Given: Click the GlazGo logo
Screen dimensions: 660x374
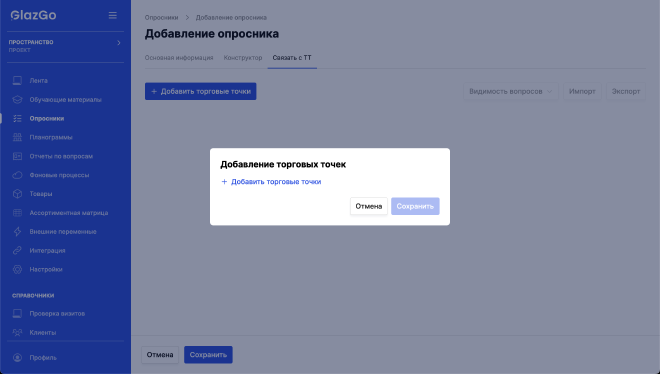Looking at the screenshot, I should (33, 15).
